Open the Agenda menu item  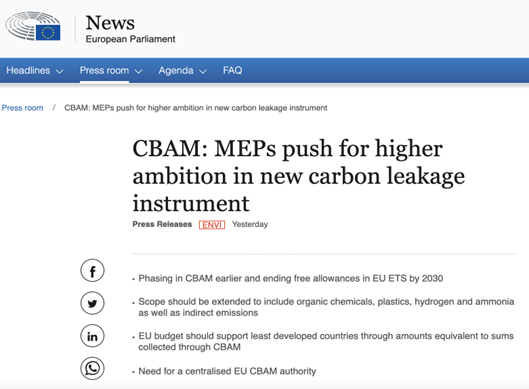click(x=176, y=71)
